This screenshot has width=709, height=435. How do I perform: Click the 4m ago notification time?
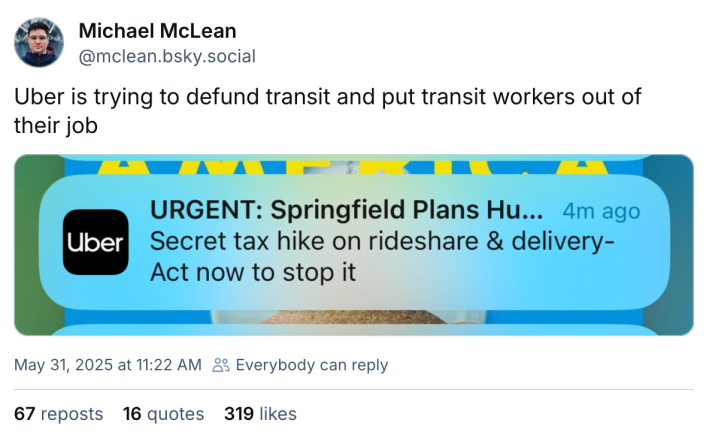[x=601, y=212]
